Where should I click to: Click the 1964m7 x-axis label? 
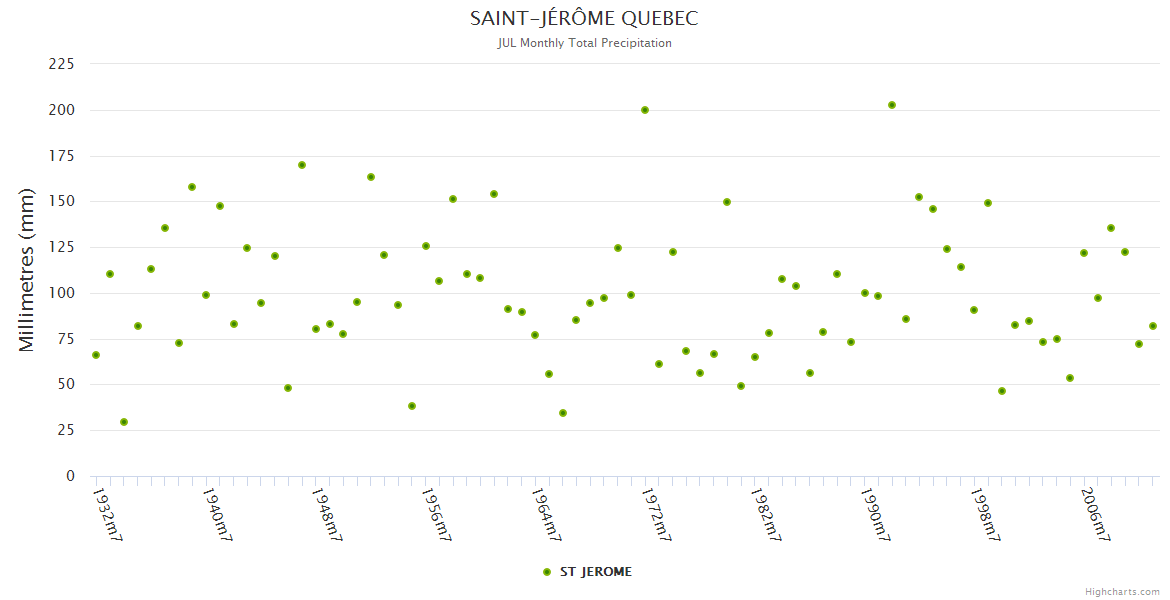click(545, 515)
